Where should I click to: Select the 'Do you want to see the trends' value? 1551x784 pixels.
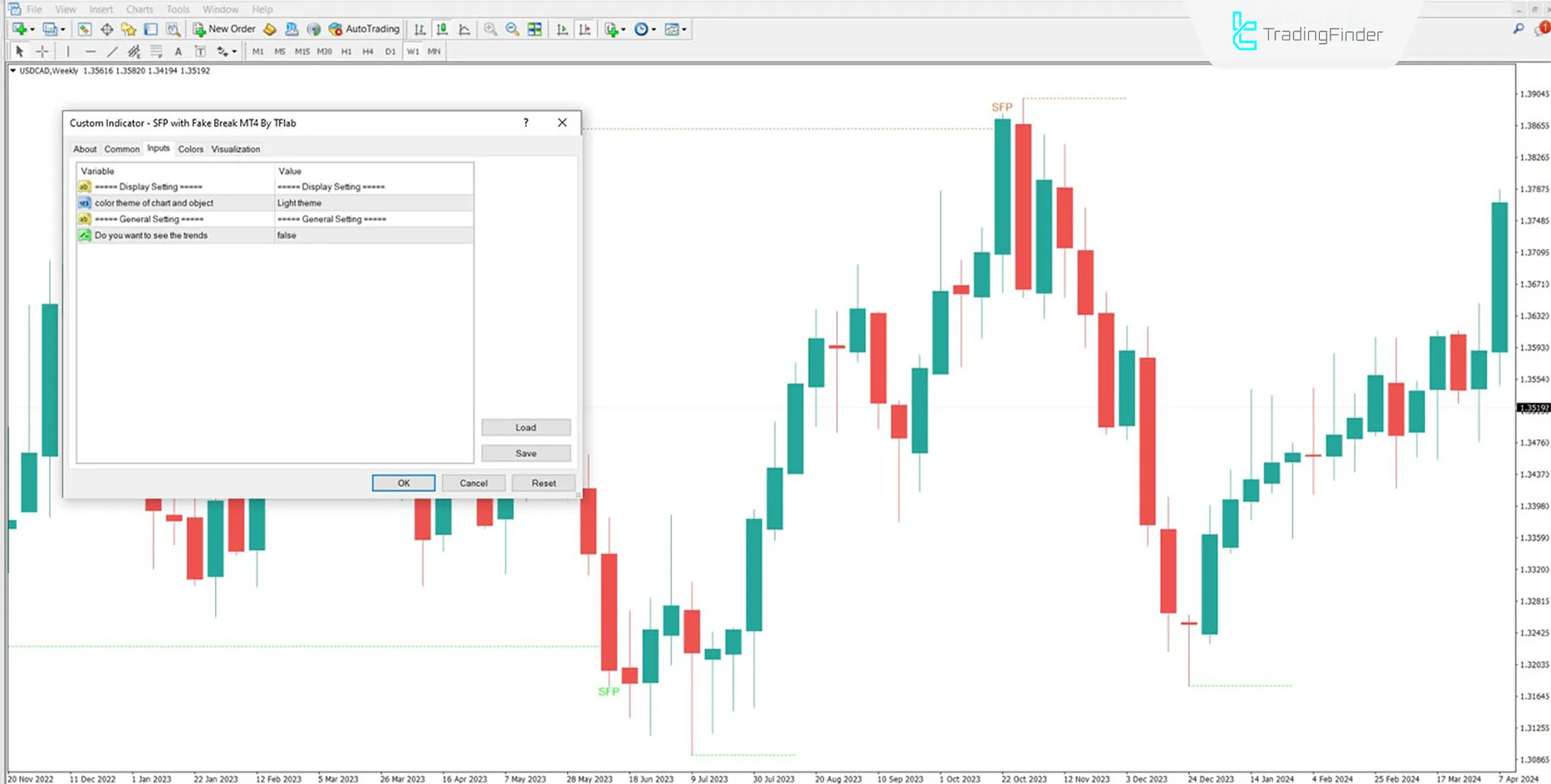pos(373,236)
